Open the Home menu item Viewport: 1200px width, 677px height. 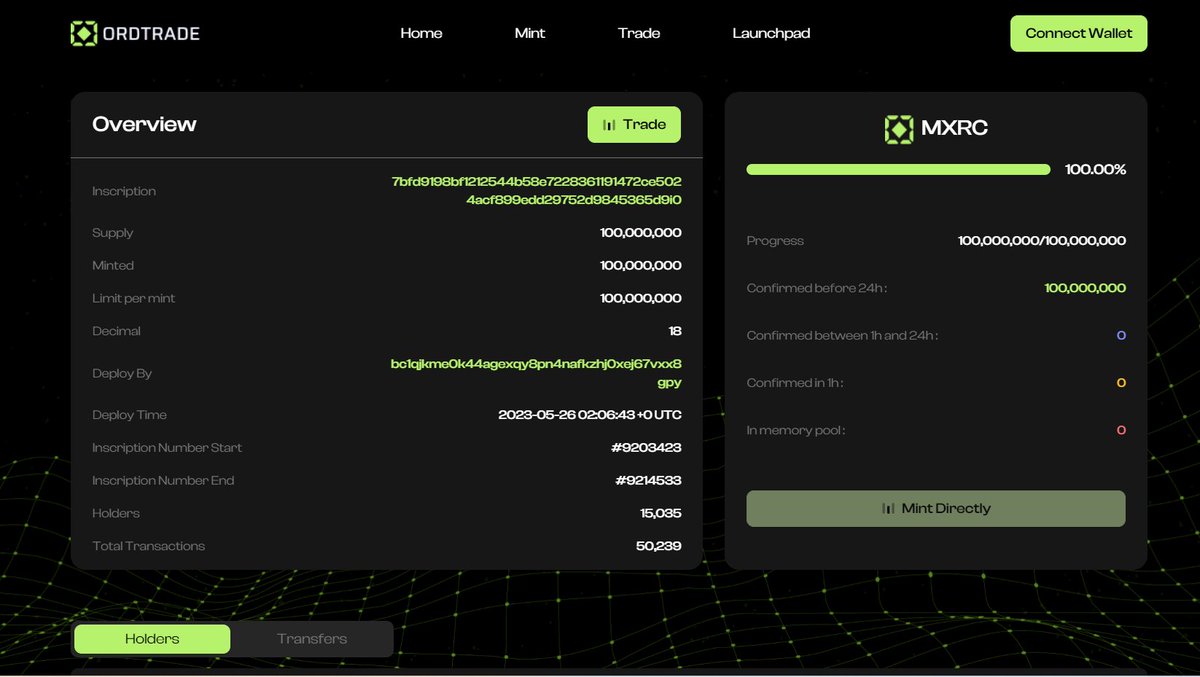coord(421,33)
